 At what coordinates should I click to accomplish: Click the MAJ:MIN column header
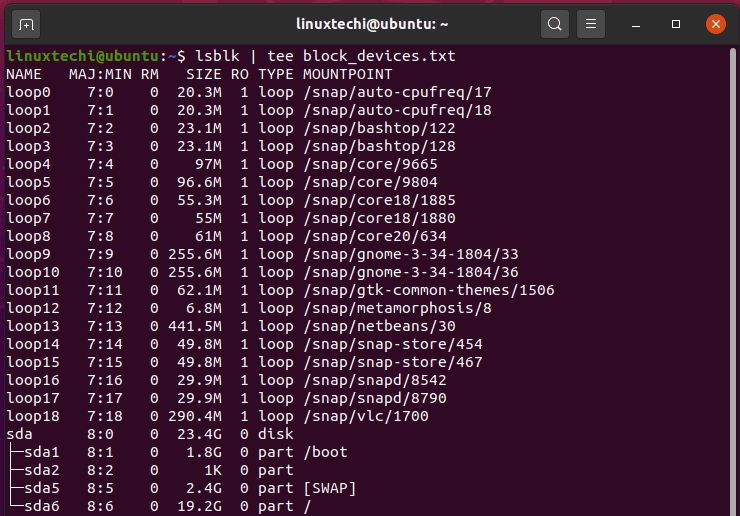100,75
